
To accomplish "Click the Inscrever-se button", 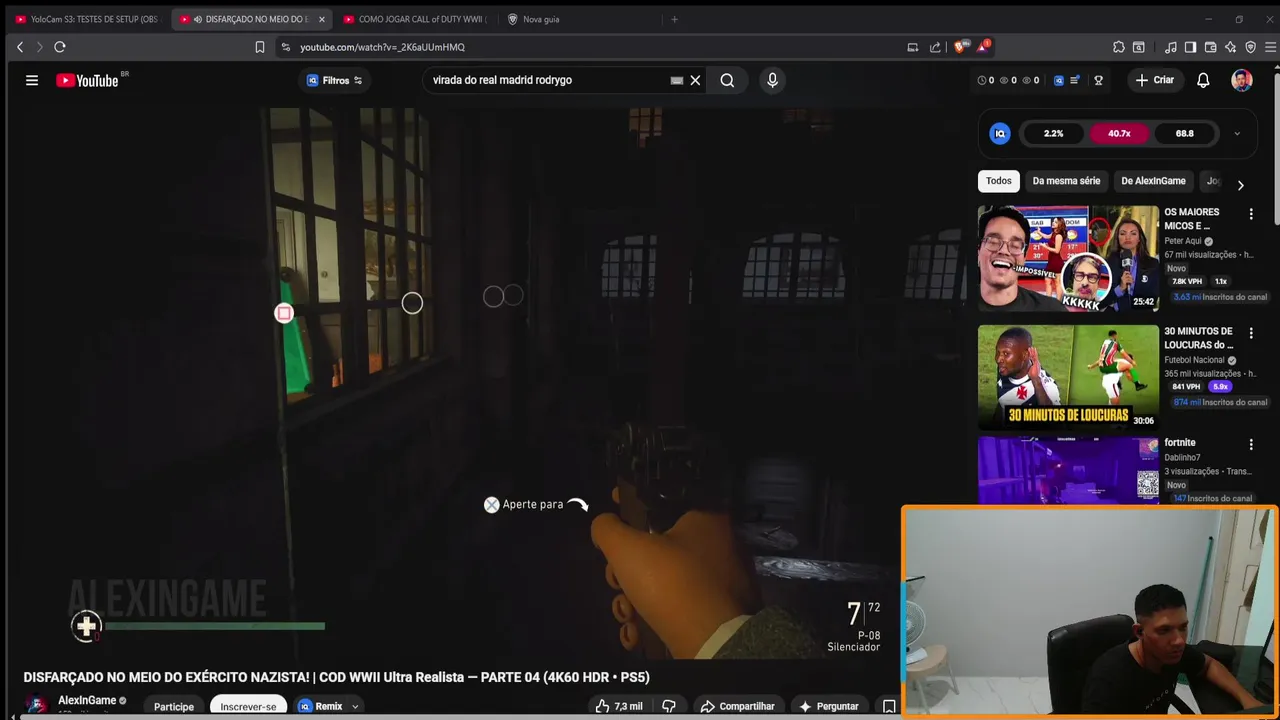I will [248, 706].
